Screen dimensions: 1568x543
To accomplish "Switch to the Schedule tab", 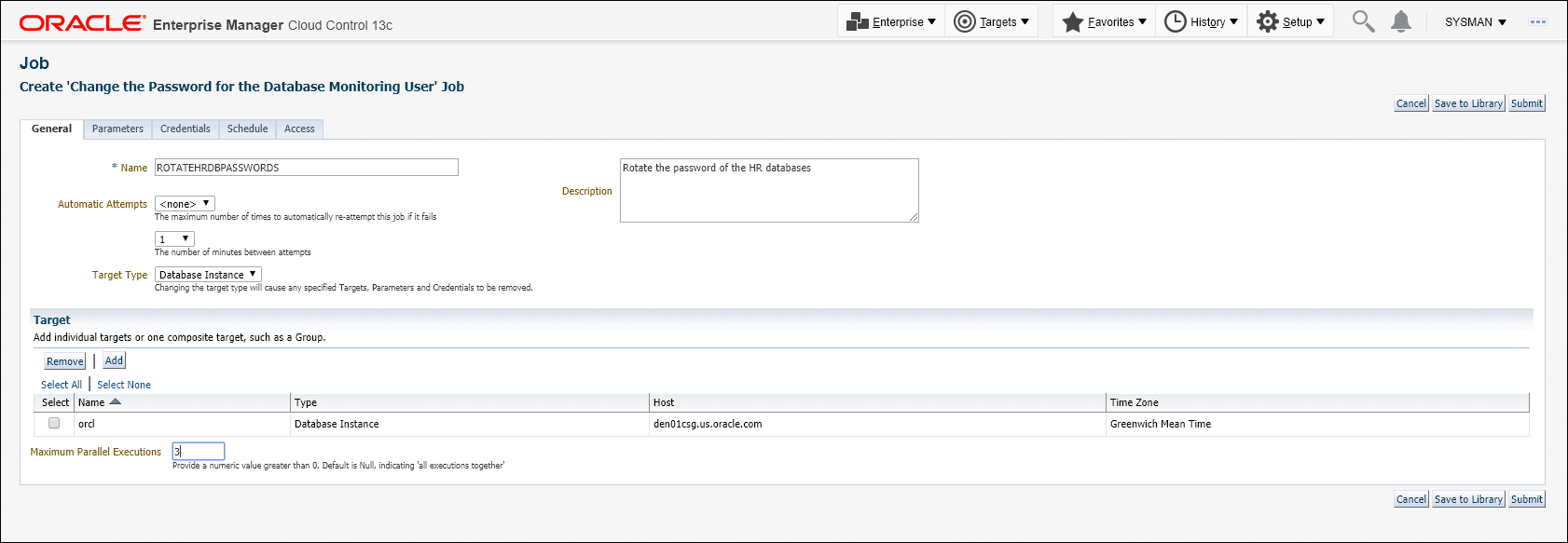I will [x=247, y=129].
